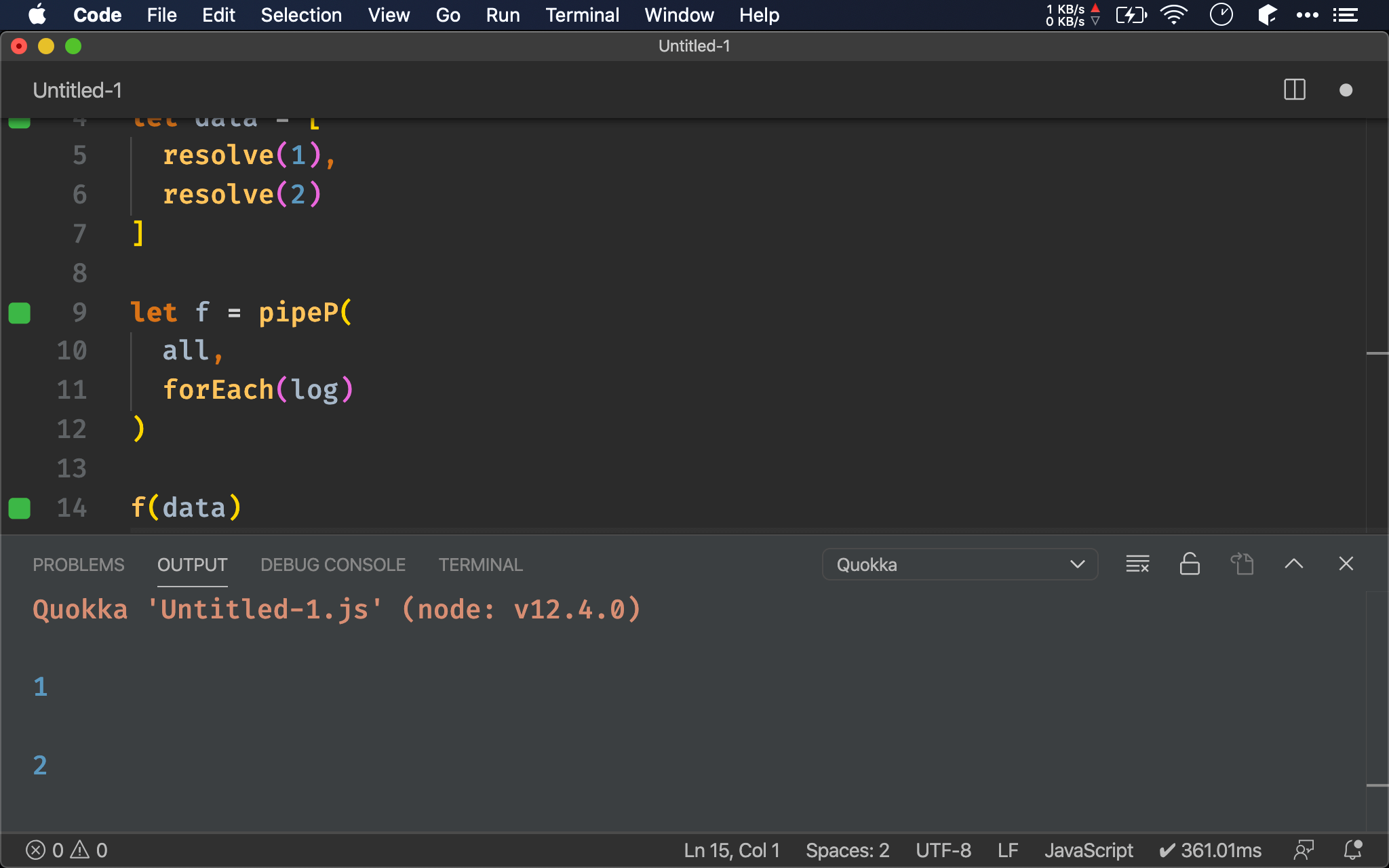Click Quokka green indicator on line 14
This screenshot has height=868, width=1389.
coord(19,508)
